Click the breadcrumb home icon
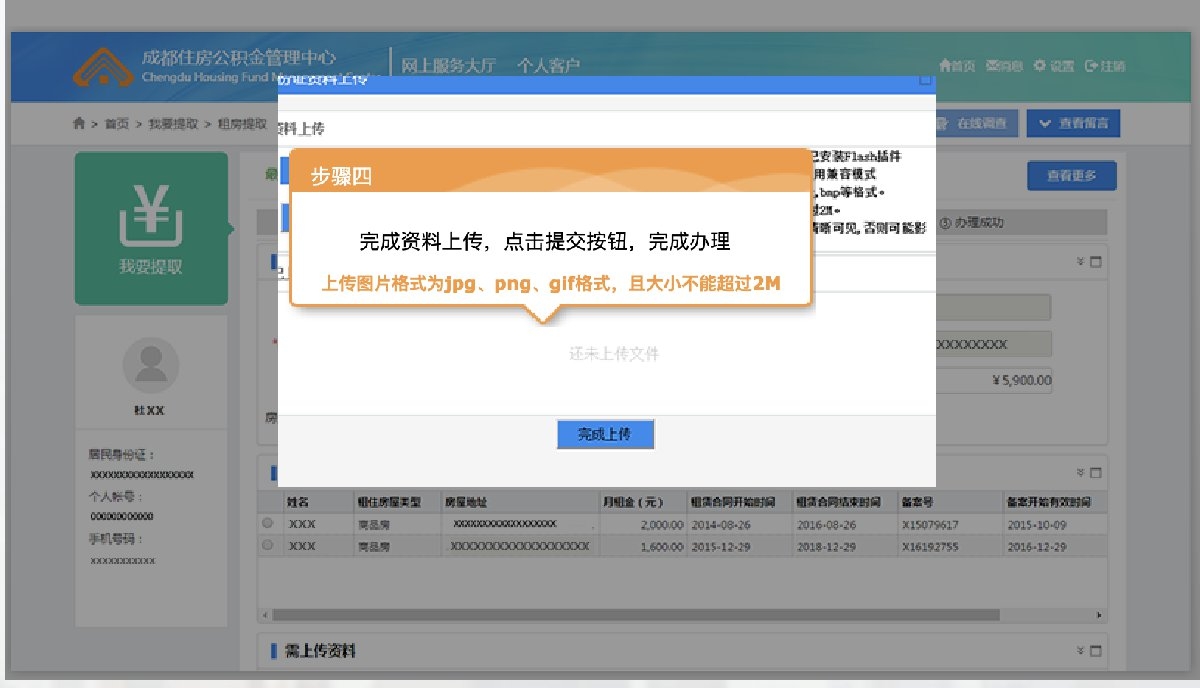 point(78,125)
